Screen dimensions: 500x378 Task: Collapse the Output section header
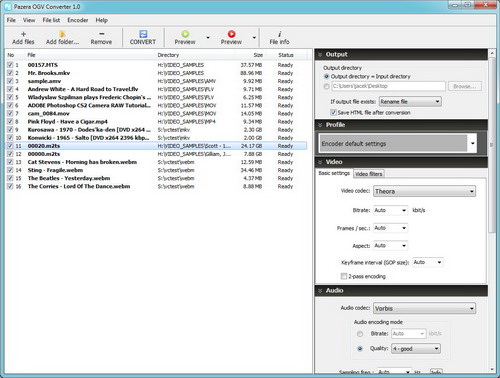tap(401, 54)
